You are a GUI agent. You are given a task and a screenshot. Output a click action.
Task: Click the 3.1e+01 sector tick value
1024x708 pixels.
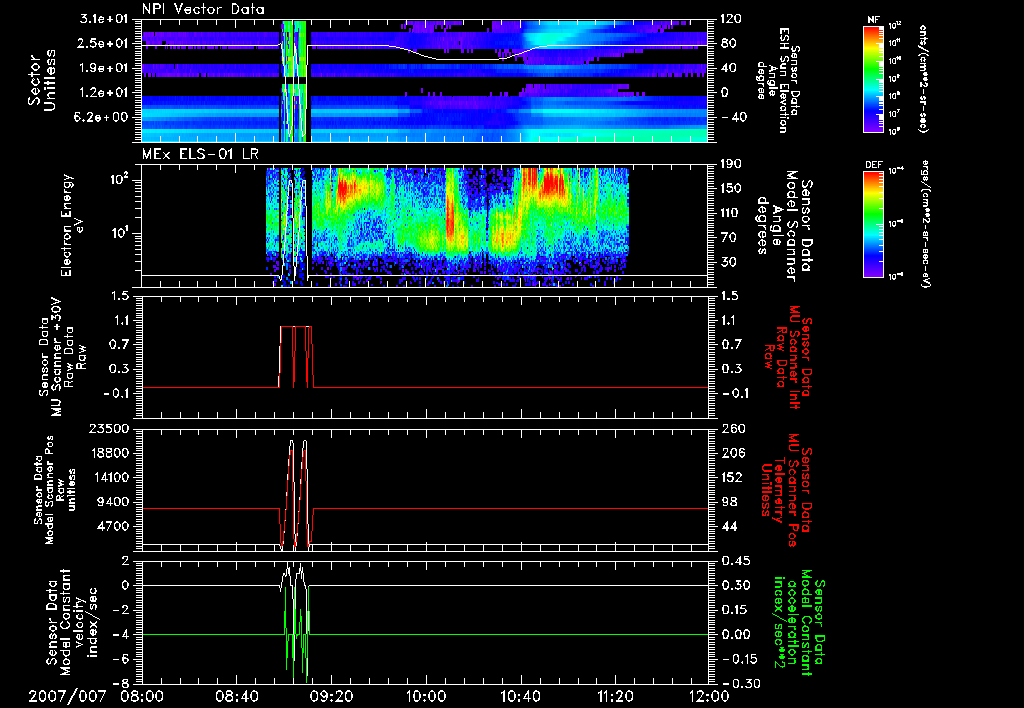pyautogui.click(x=103, y=18)
